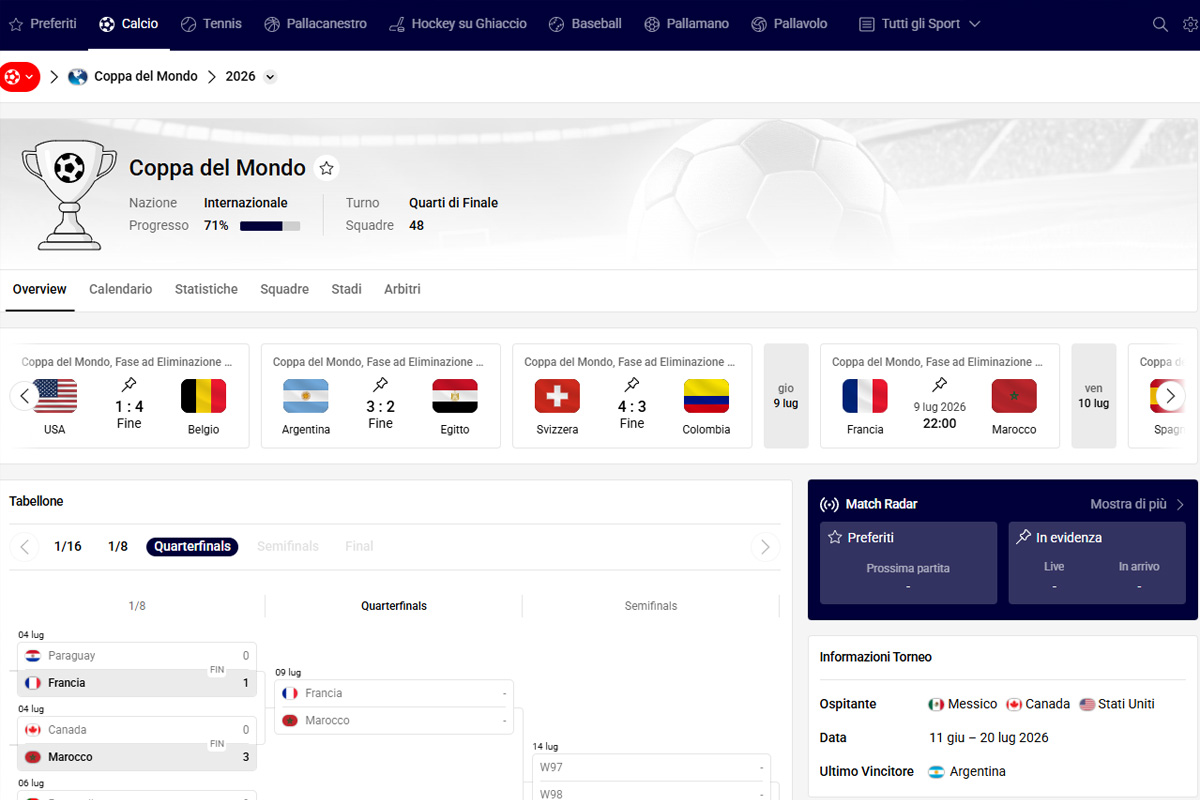1200x800 pixels.
Task: Open Francia winner row in 1/8 bracket
Action: tap(137, 683)
